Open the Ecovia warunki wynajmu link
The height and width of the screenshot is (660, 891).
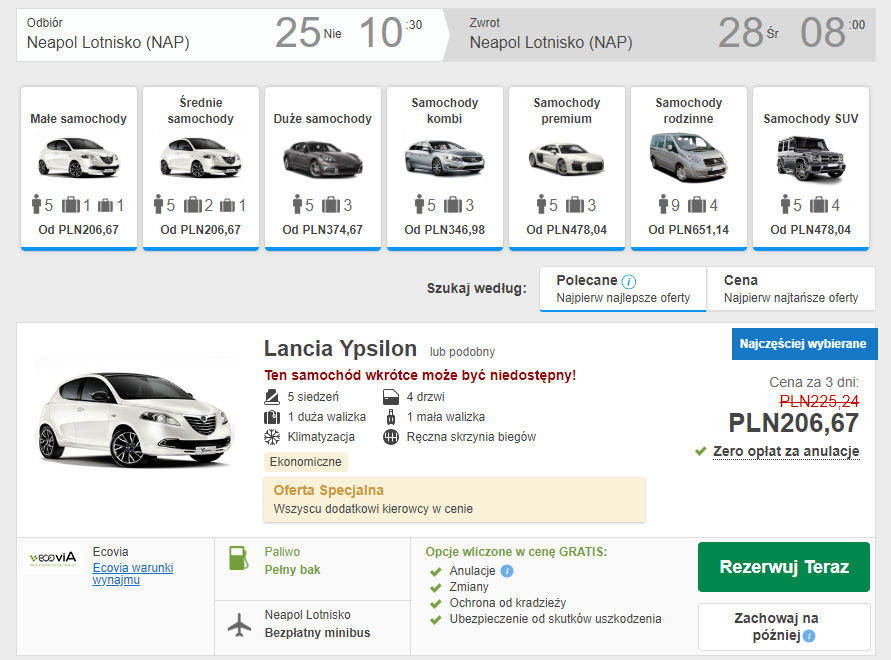[x=134, y=573]
